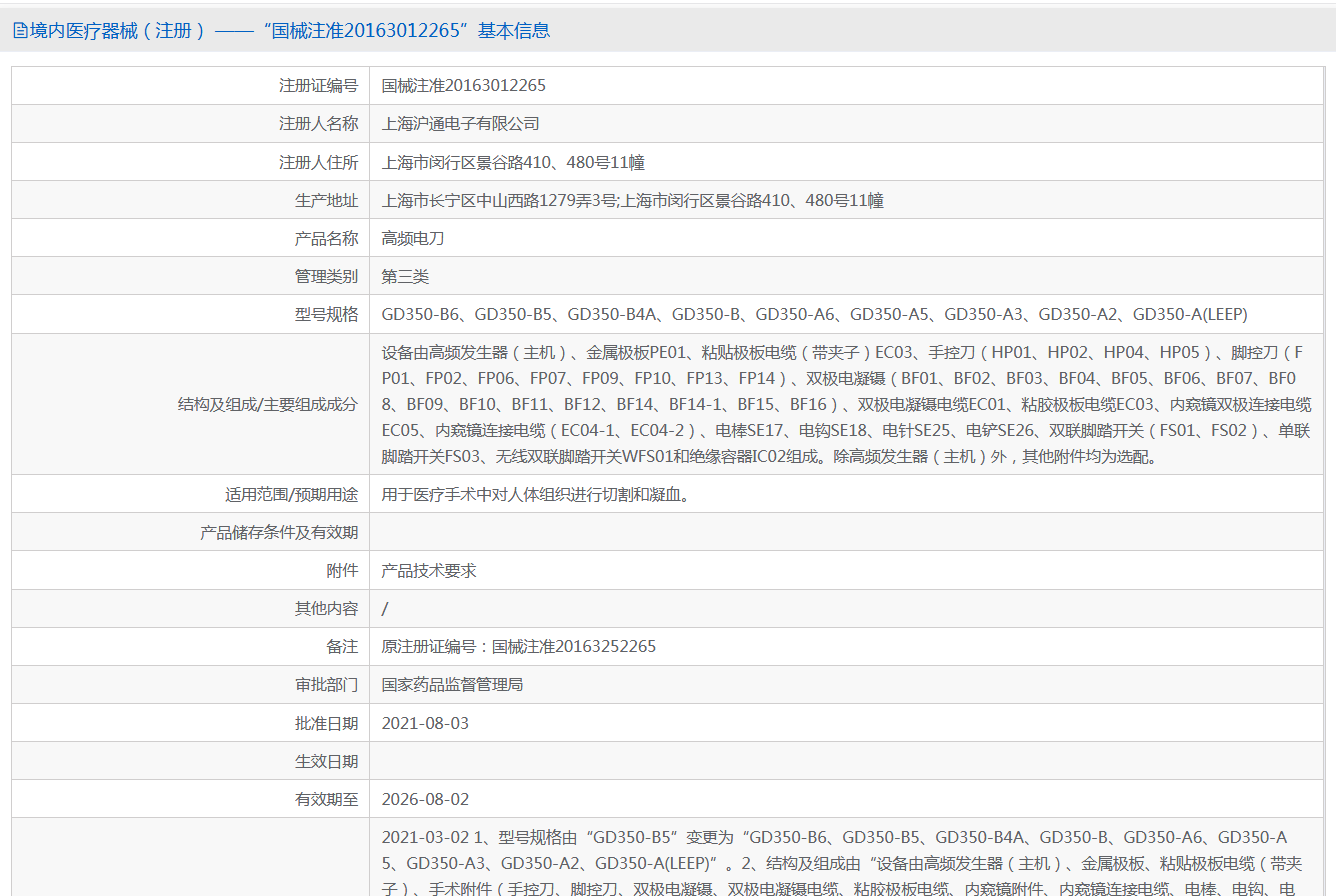Select production address starting 上海市长宁区中山西路1279弄3号
Image resolution: width=1336 pixels, height=896 pixels.
(633, 200)
